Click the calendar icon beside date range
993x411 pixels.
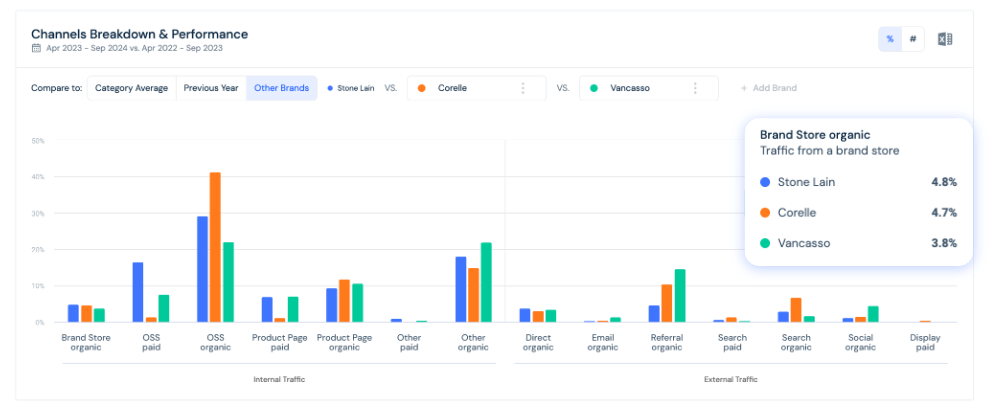[36, 48]
